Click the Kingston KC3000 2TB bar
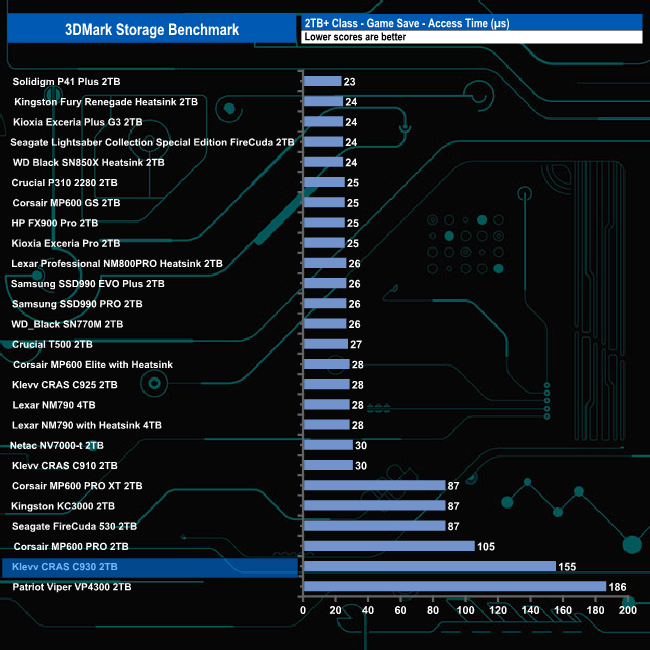The image size is (650, 650). tap(374, 505)
